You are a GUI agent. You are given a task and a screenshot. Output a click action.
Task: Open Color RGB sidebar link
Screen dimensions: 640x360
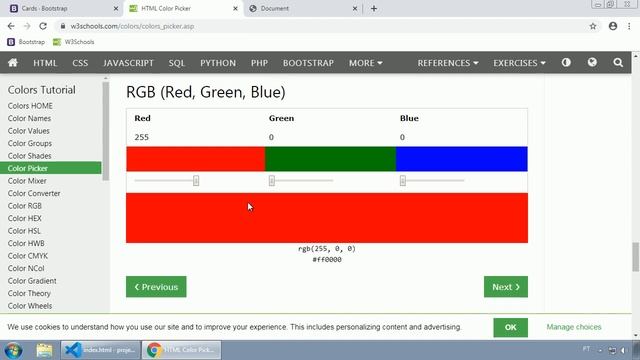pyautogui.click(x=24, y=206)
